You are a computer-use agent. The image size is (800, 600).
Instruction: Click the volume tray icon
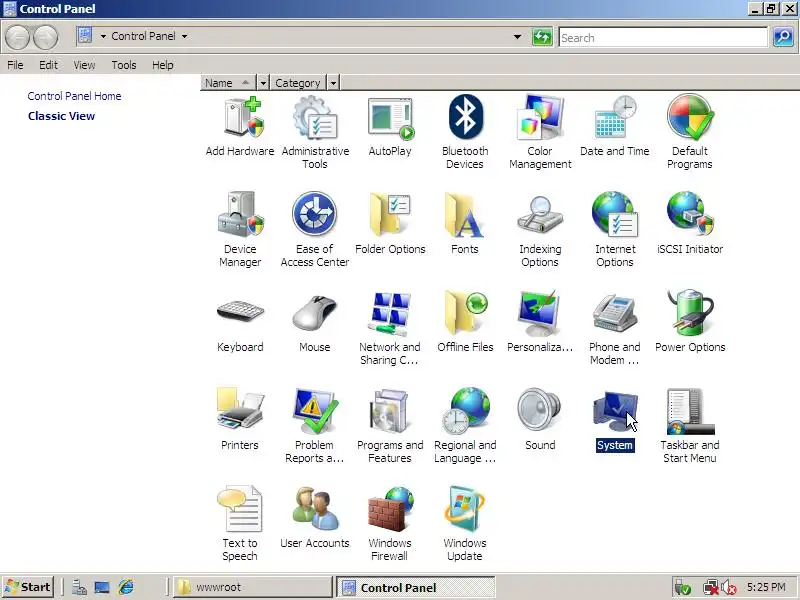pos(730,588)
